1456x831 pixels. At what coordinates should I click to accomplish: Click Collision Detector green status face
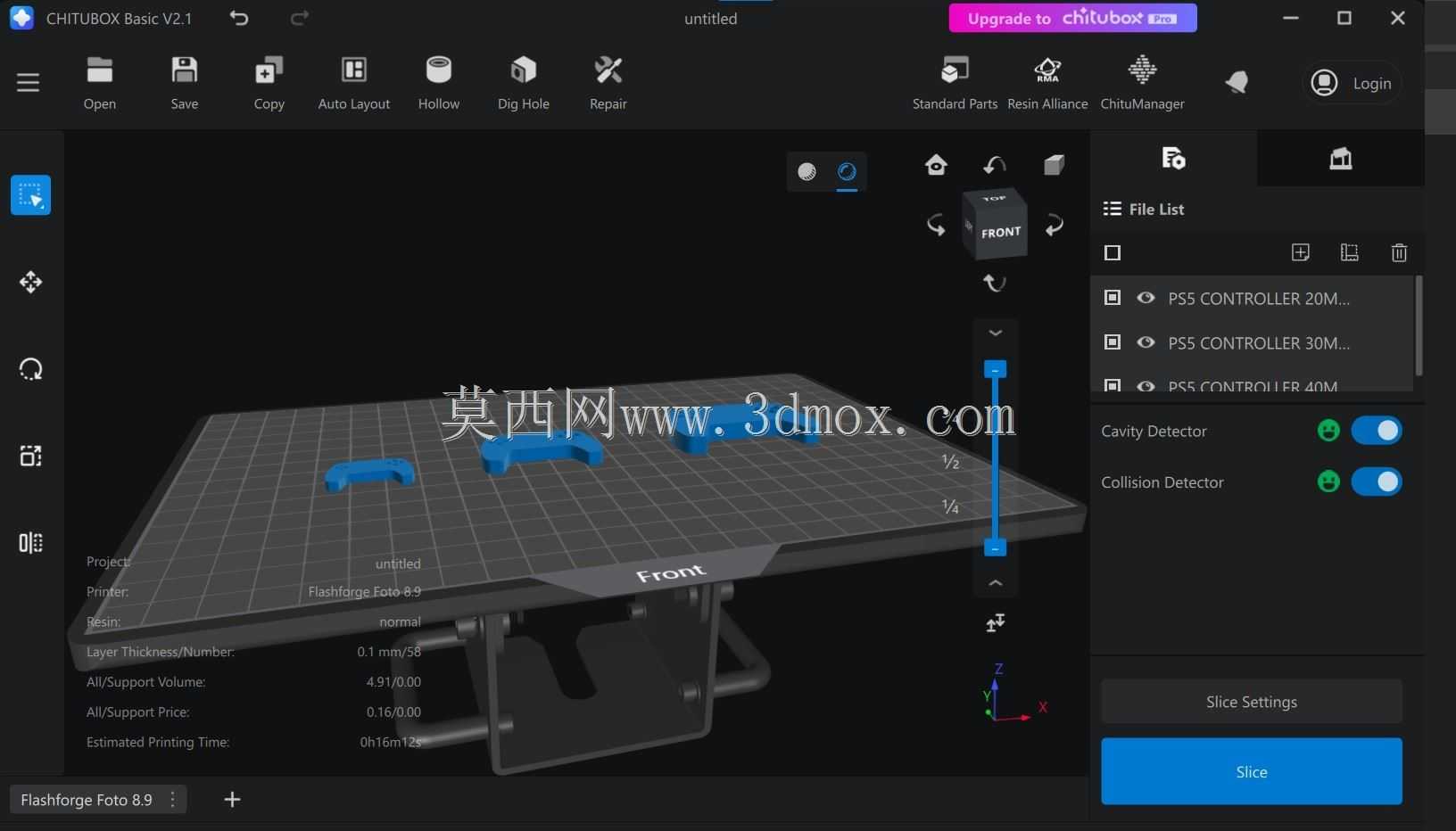1328,482
